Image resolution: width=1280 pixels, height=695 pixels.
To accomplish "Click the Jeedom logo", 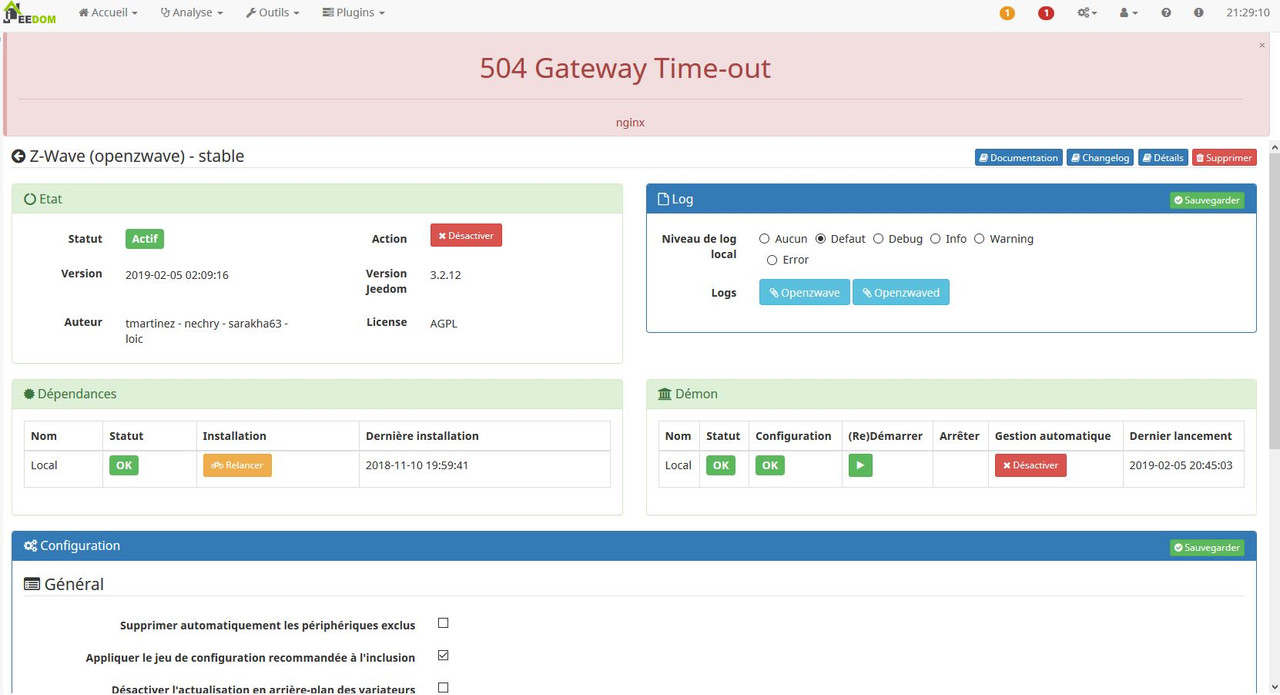I will 30,13.
